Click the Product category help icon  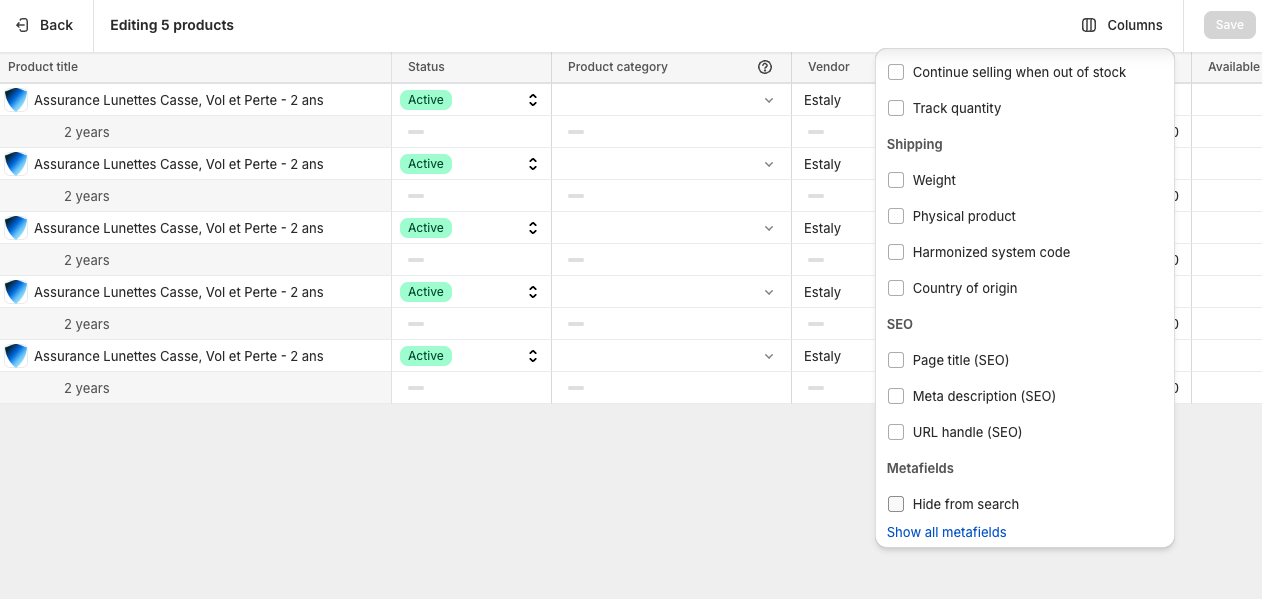coord(765,67)
